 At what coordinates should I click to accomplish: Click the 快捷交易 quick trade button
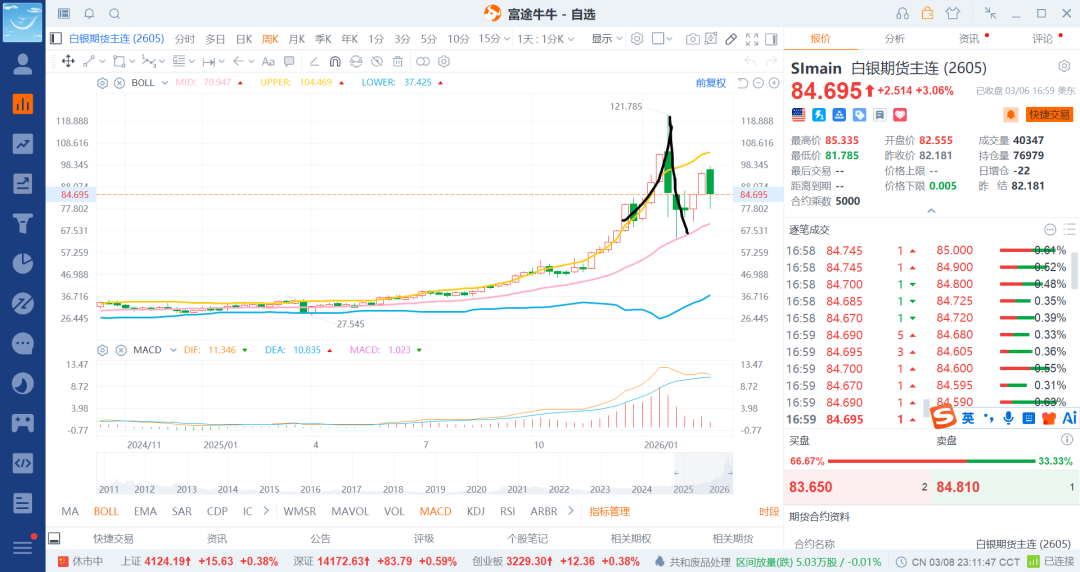click(1049, 114)
